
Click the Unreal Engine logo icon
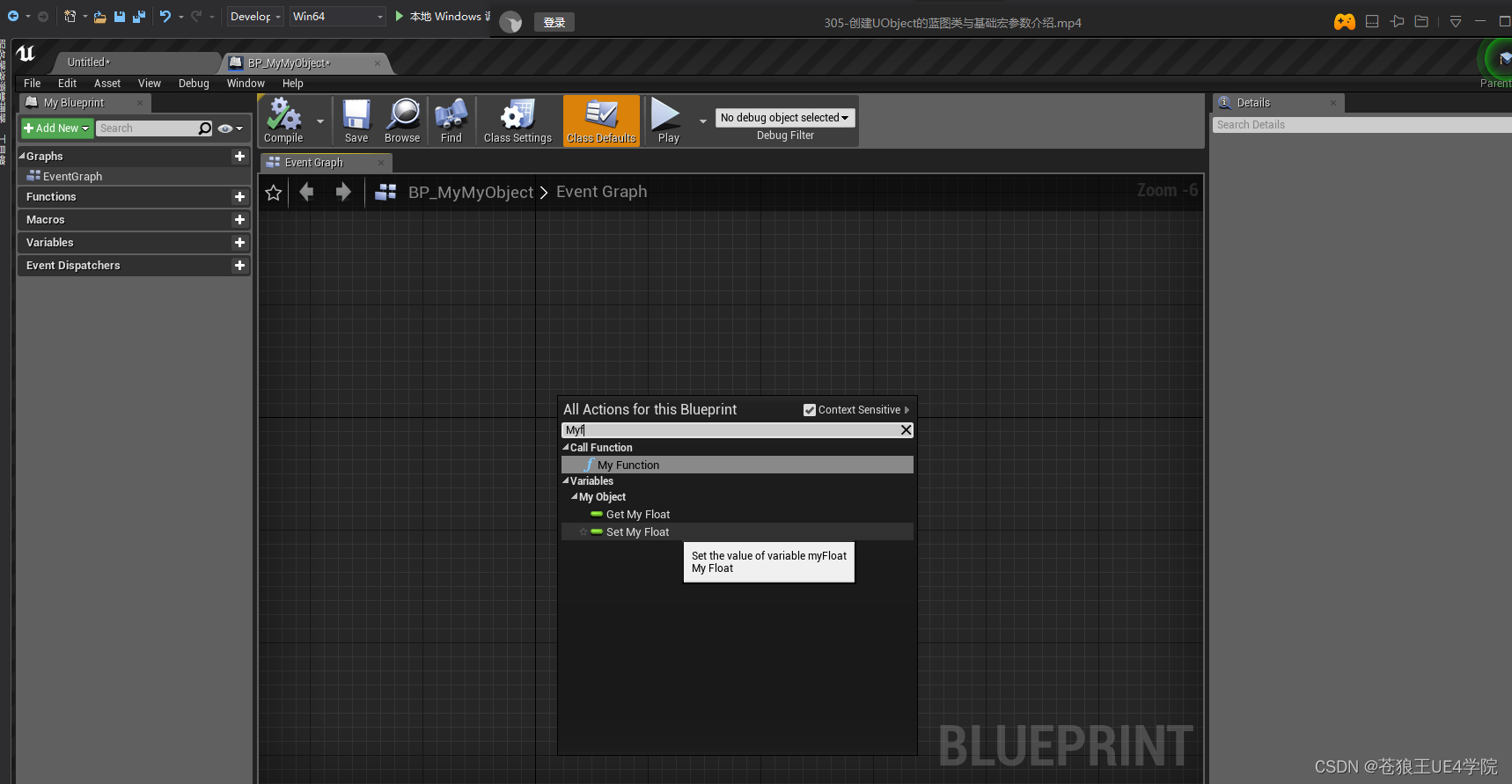pyautogui.click(x=26, y=54)
